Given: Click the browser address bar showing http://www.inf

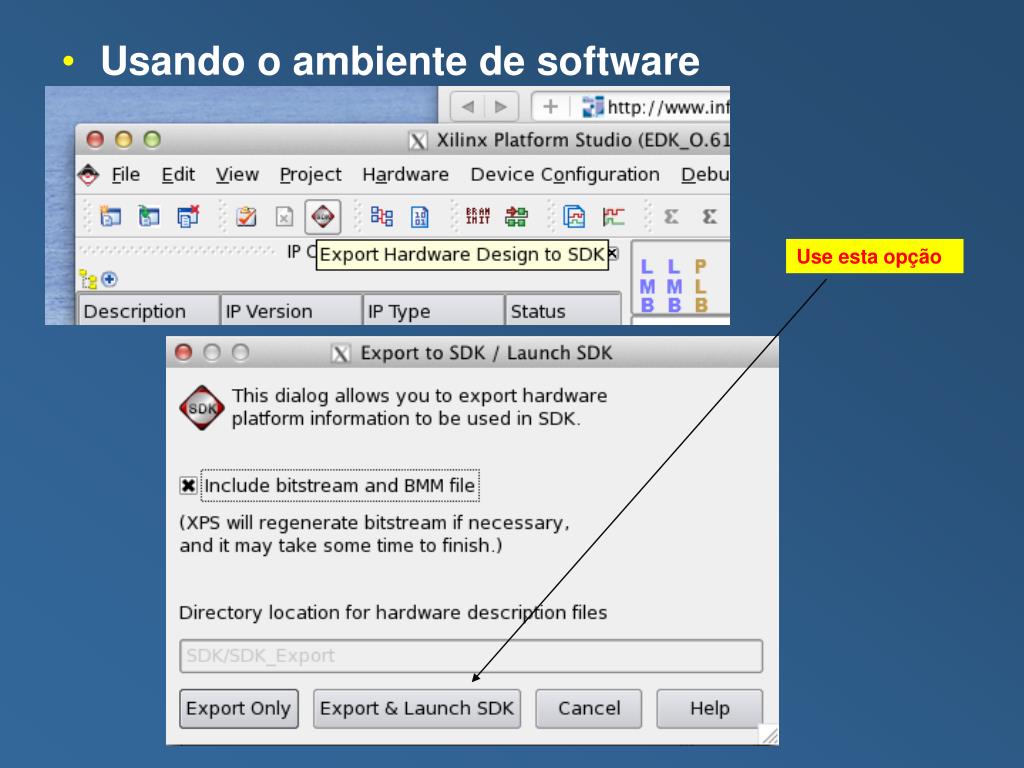Looking at the screenshot, I should [x=653, y=106].
